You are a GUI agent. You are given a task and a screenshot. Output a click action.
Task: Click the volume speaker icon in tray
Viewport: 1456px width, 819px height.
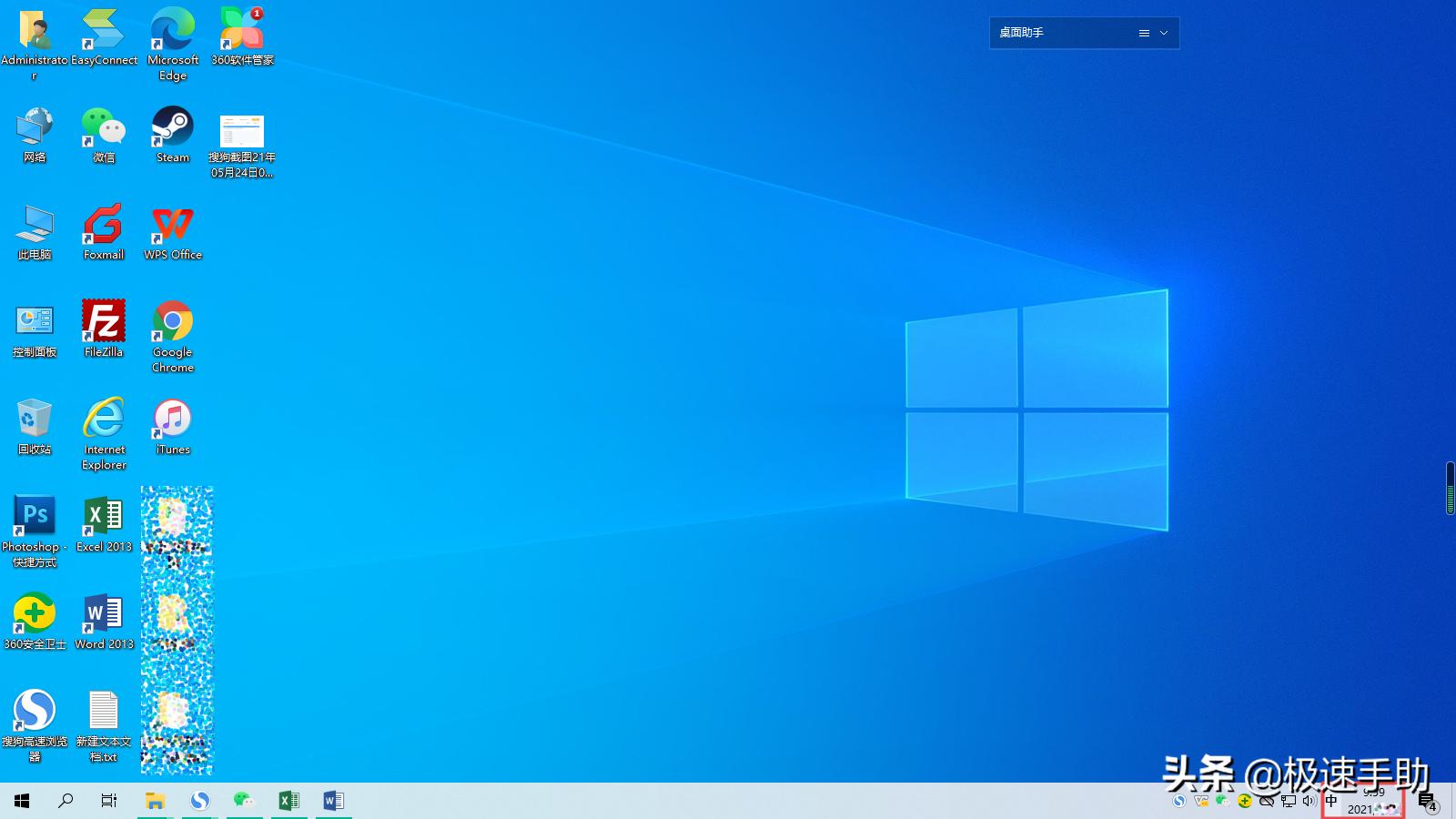click(1309, 801)
